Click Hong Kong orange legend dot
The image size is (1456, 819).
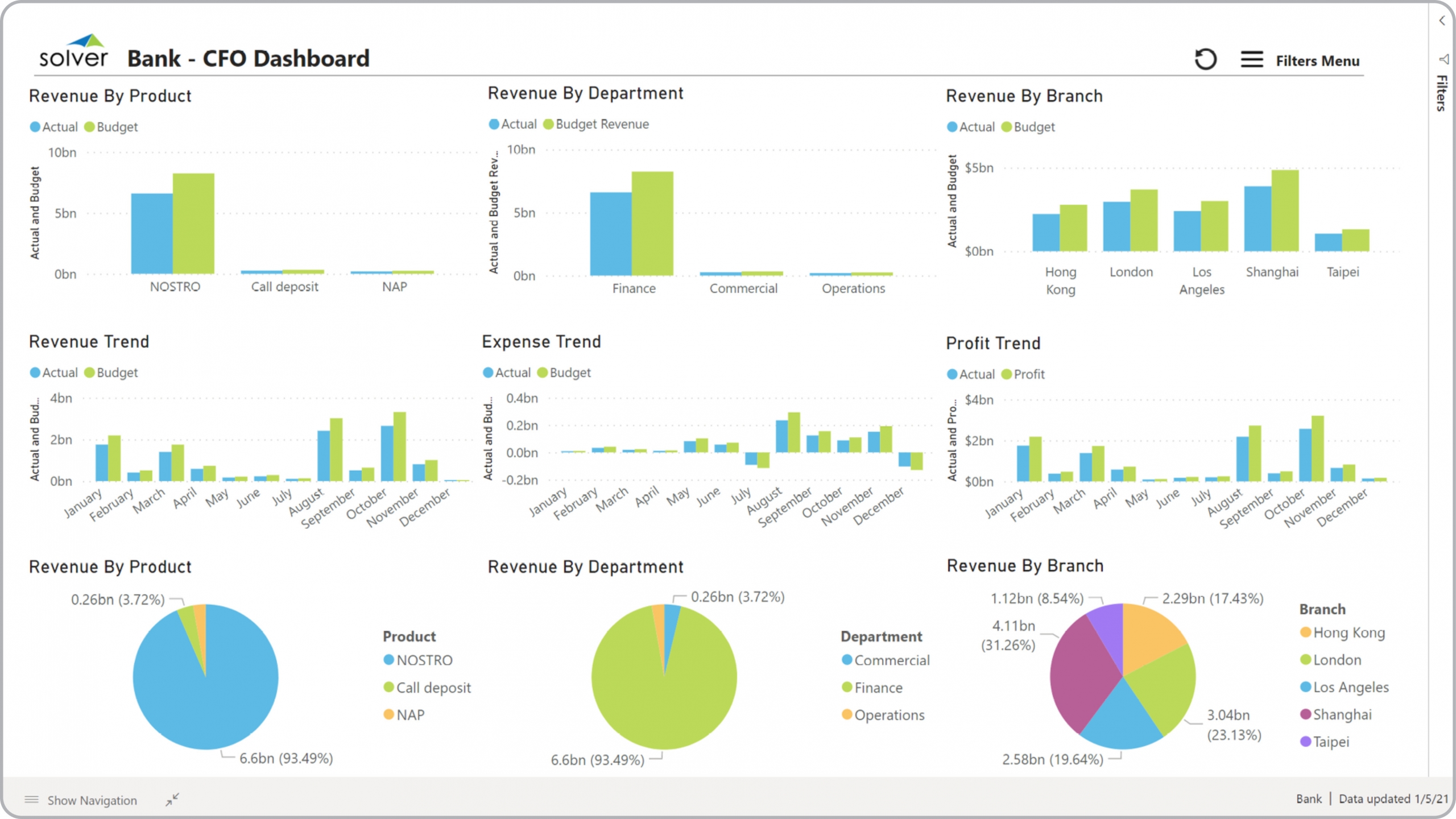point(1305,632)
